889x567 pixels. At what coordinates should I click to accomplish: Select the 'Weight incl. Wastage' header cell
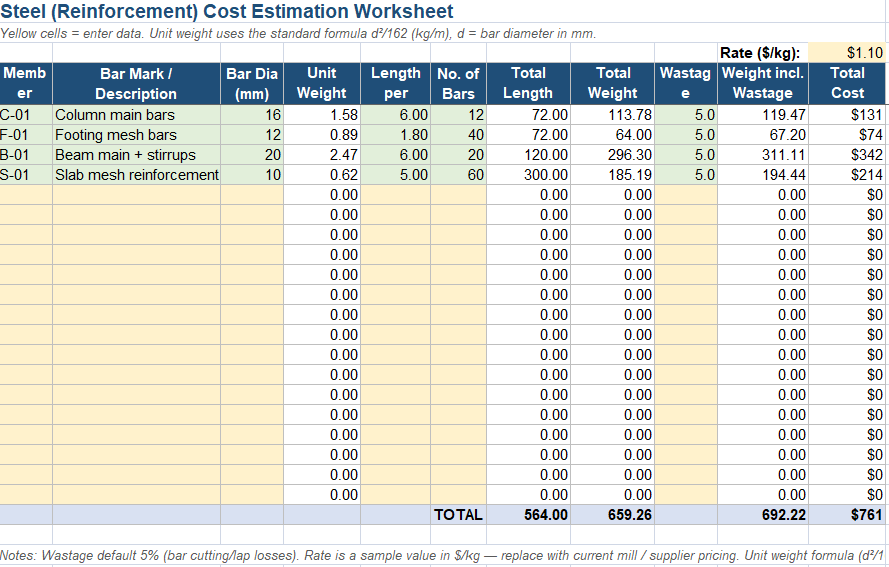click(x=763, y=83)
